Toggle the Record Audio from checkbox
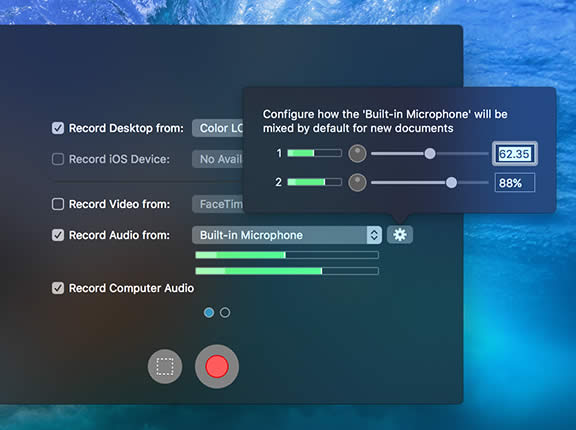 58,235
